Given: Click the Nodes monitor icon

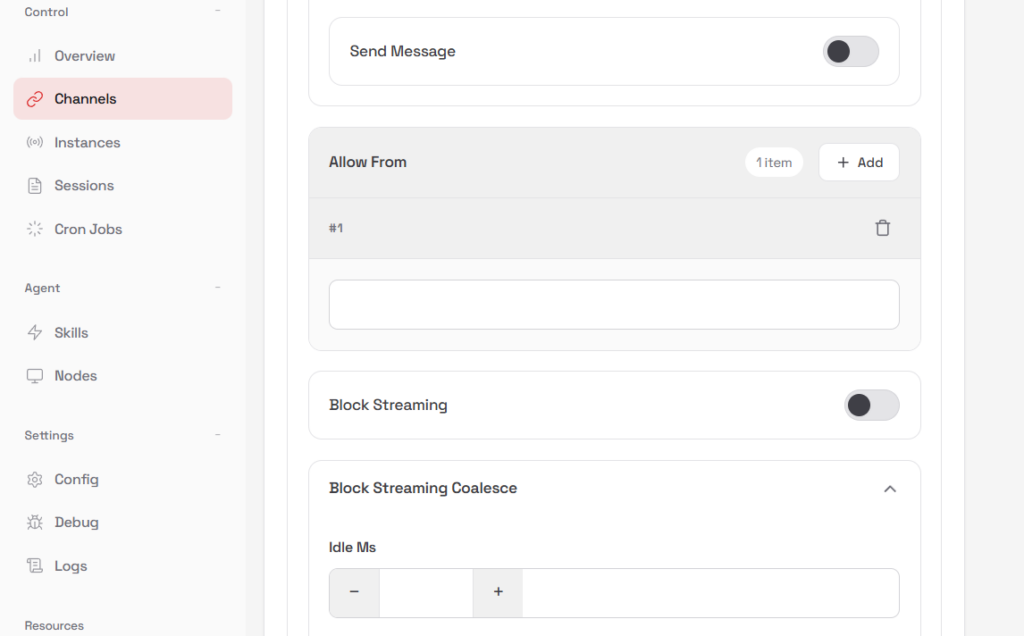Looking at the screenshot, I should tap(35, 376).
